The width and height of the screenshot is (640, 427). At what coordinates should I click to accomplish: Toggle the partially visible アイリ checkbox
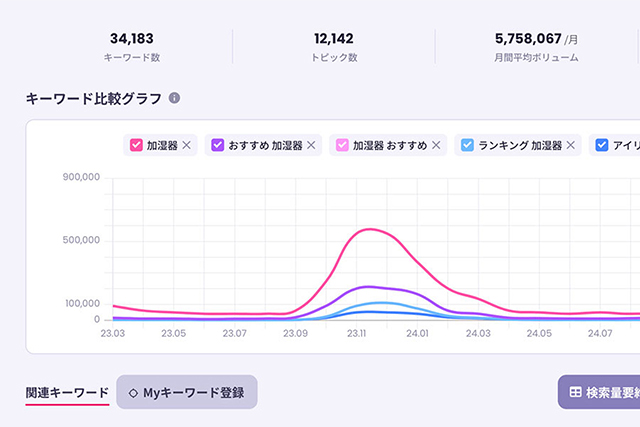click(x=601, y=145)
